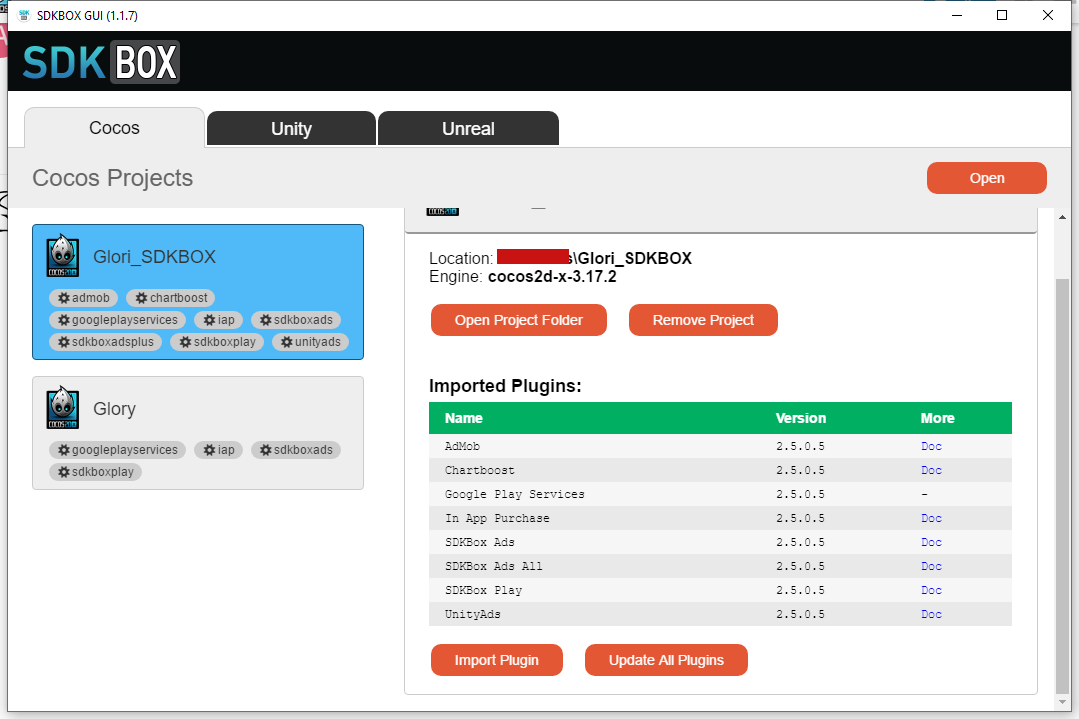Click sdkboxplay tag in Glory card
This screenshot has width=1079, height=719.
click(x=95, y=472)
